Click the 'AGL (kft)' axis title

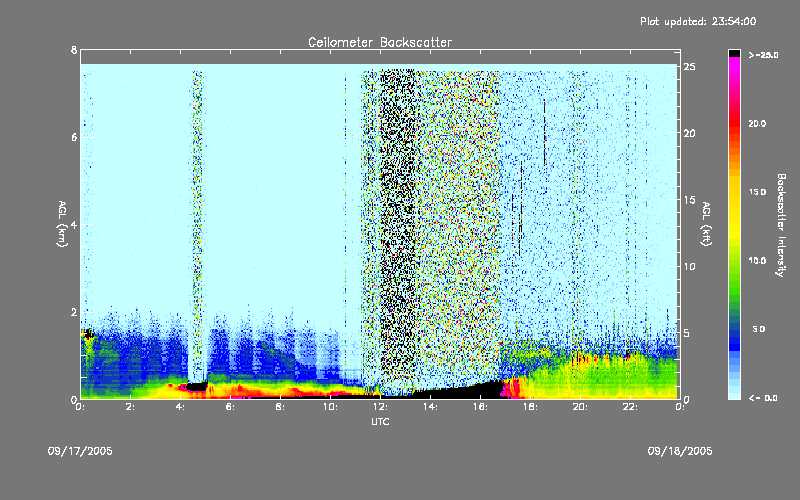coord(706,224)
